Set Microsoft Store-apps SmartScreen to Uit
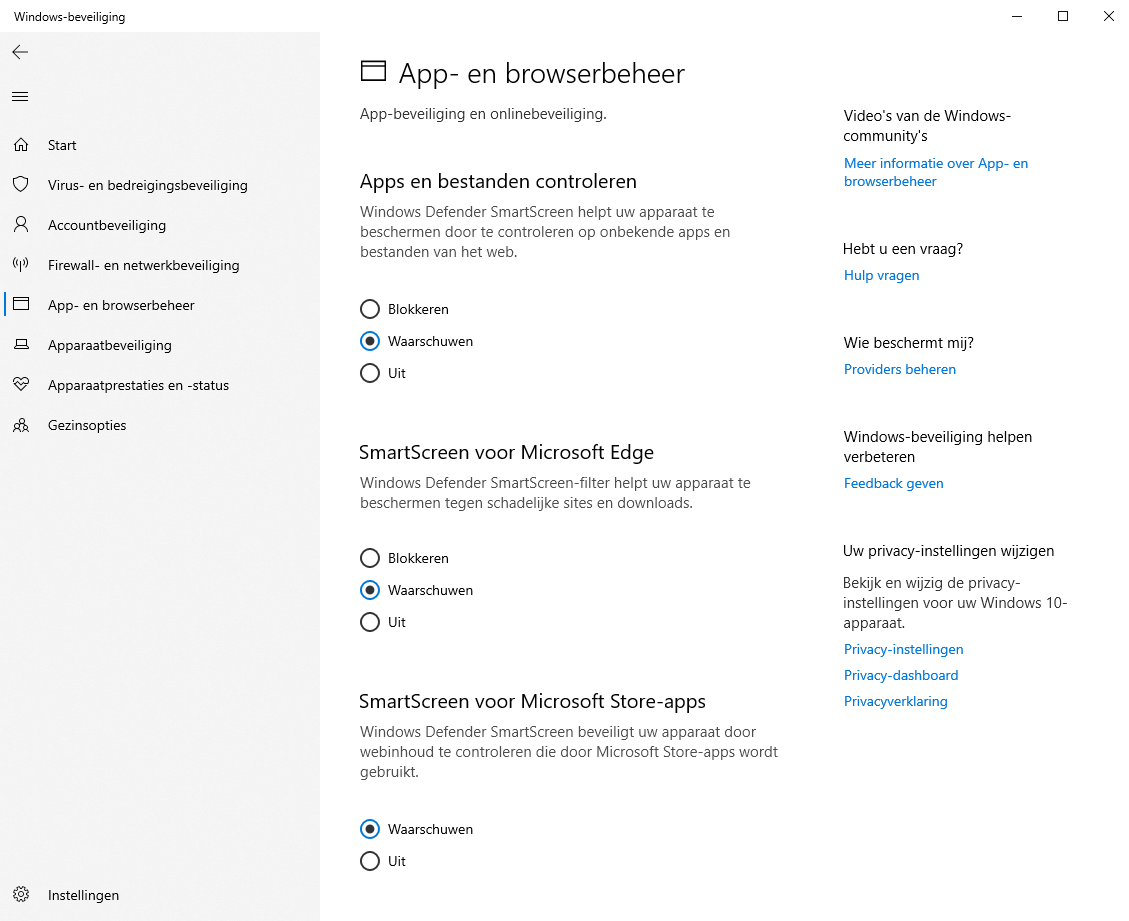The image size is (1129, 921). [x=370, y=861]
